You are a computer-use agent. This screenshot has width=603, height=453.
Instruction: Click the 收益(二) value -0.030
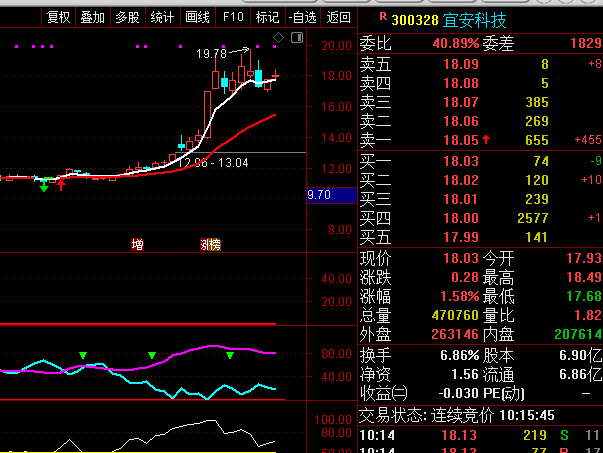[458, 393]
